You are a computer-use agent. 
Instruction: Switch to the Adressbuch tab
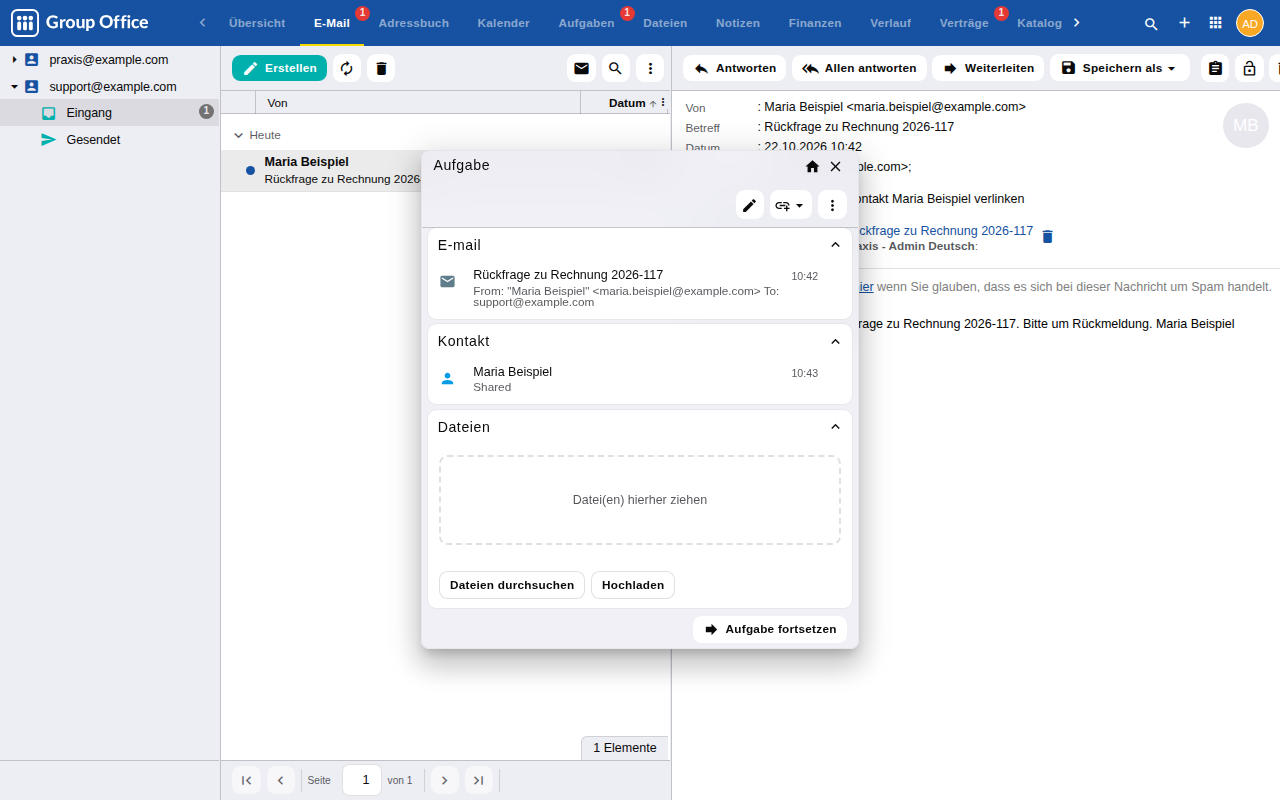[414, 23]
